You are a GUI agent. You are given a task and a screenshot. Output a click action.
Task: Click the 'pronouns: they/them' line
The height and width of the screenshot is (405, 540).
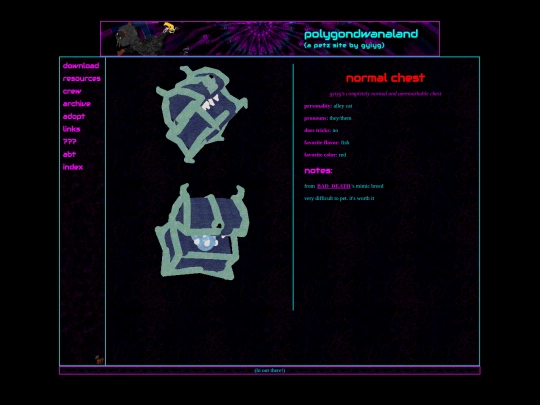point(328,118)
